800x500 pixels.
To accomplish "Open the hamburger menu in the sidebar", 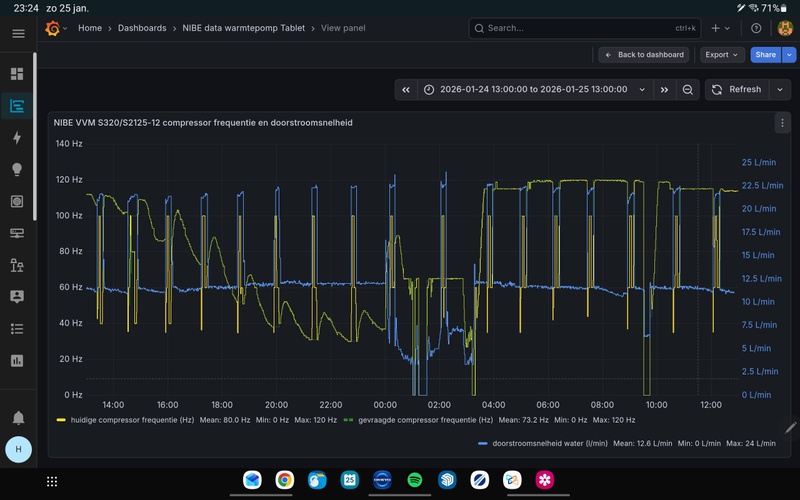I will coord(18,34).
